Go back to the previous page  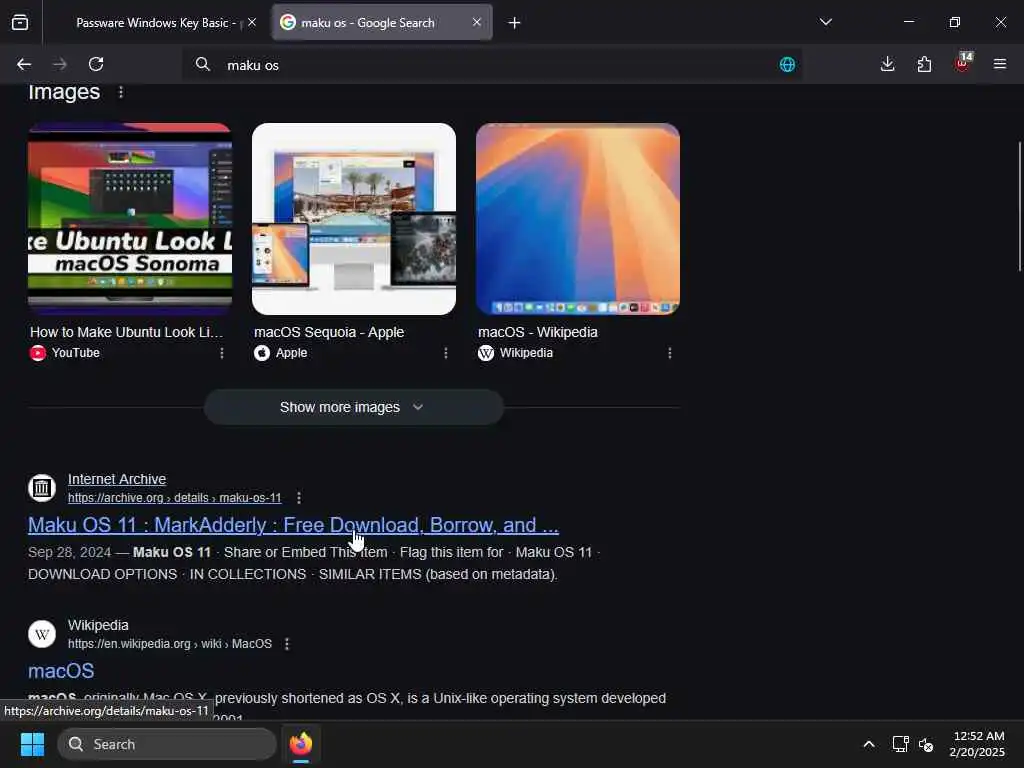(x=24, y=64)
